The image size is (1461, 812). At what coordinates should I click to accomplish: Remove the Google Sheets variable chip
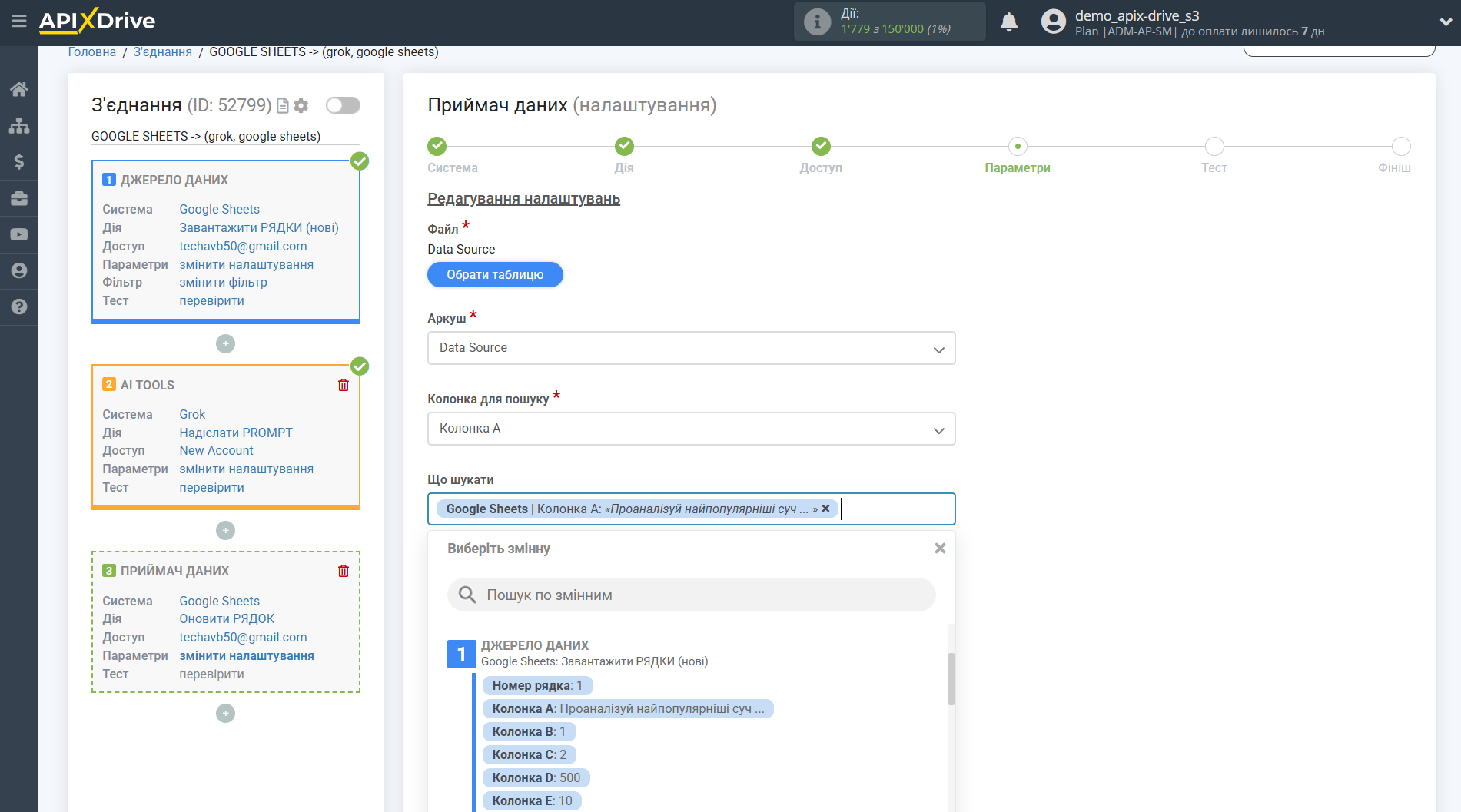[825, 508]
